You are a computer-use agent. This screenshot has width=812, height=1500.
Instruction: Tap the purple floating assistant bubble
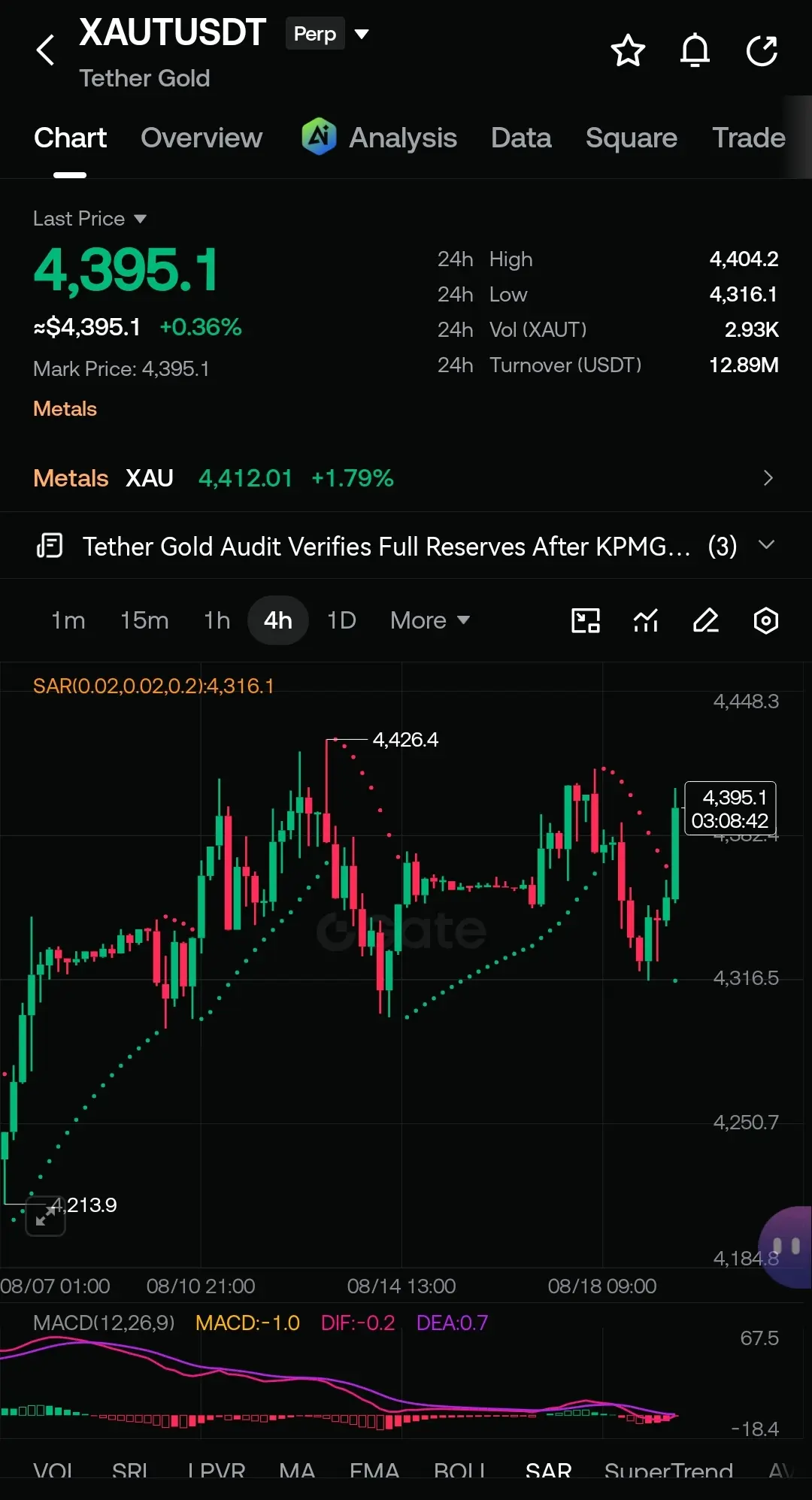pyautogui.click(x=786, y=1247)
